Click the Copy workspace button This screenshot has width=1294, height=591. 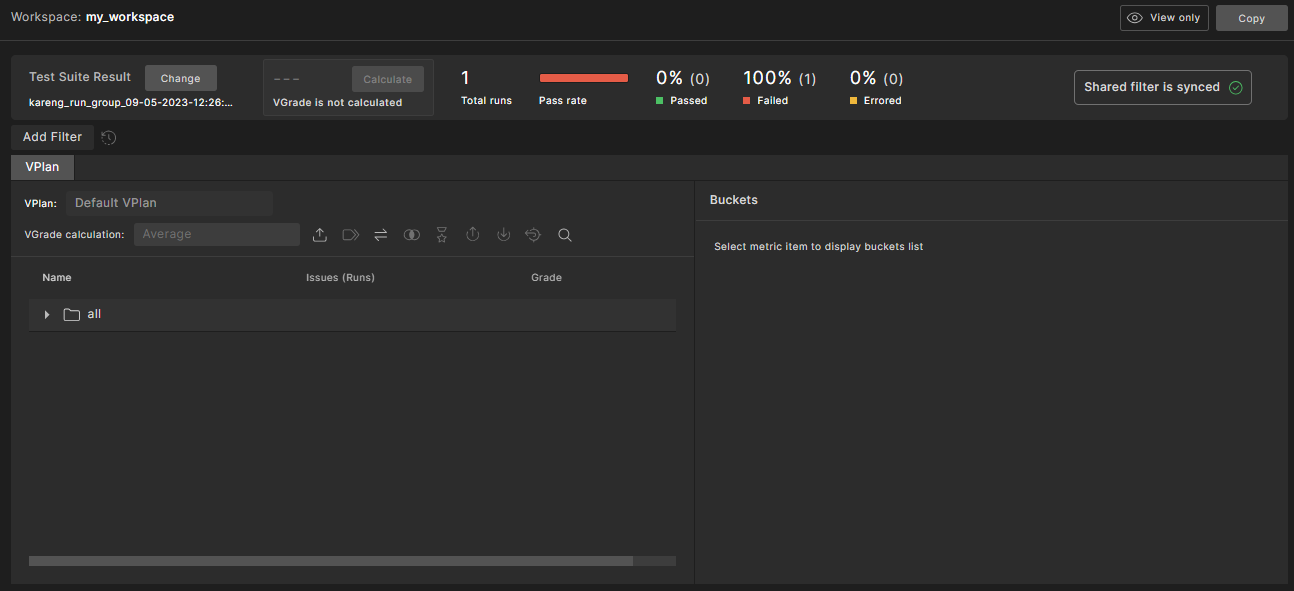point(1251,18)
